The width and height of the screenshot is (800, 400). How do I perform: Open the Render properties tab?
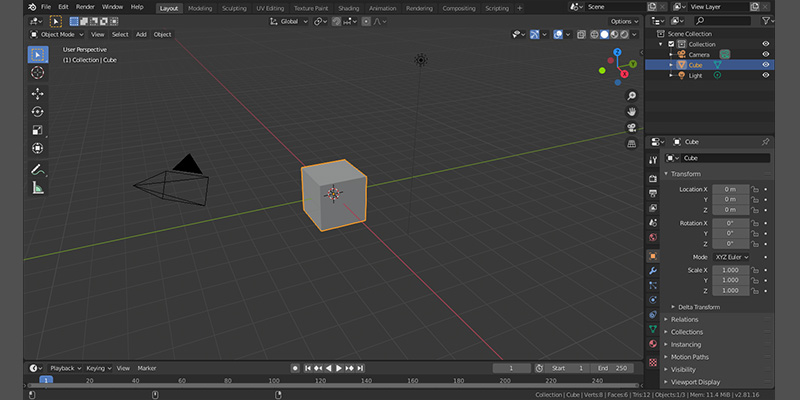653,179
